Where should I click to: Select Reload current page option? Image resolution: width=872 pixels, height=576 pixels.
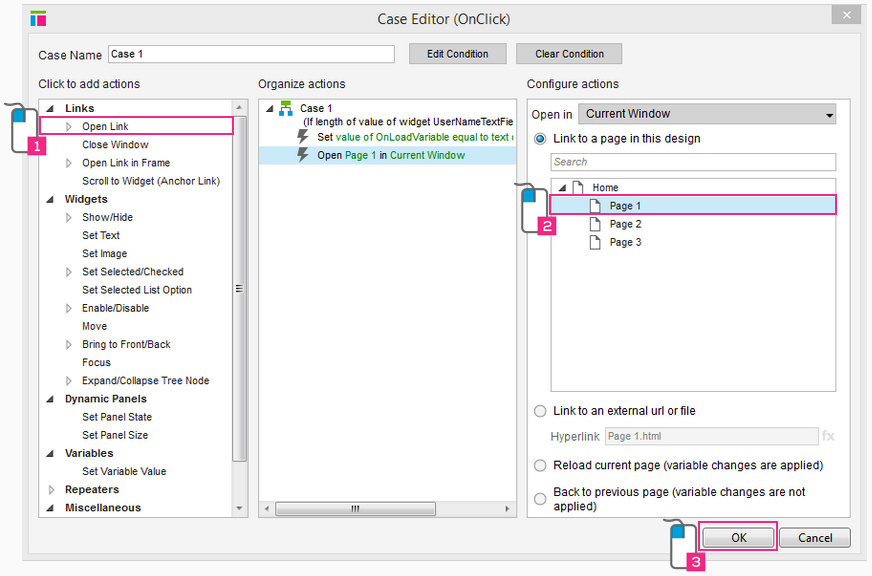point(541,466)
